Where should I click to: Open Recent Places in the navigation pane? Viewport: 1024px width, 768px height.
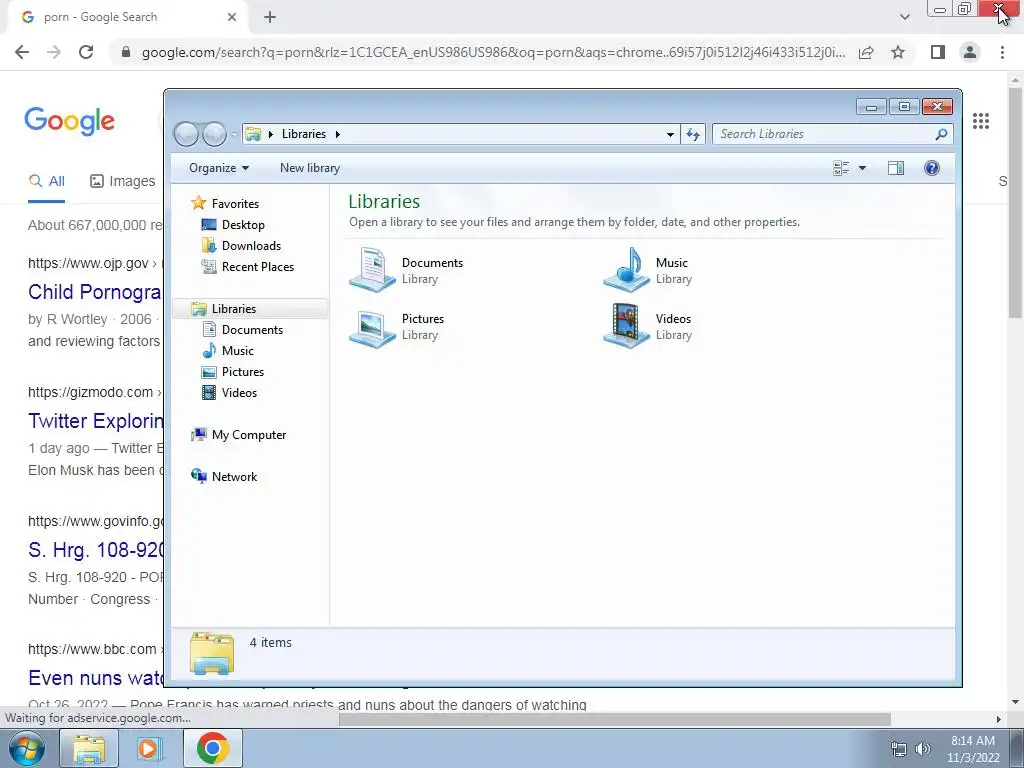tap(258, 266)
